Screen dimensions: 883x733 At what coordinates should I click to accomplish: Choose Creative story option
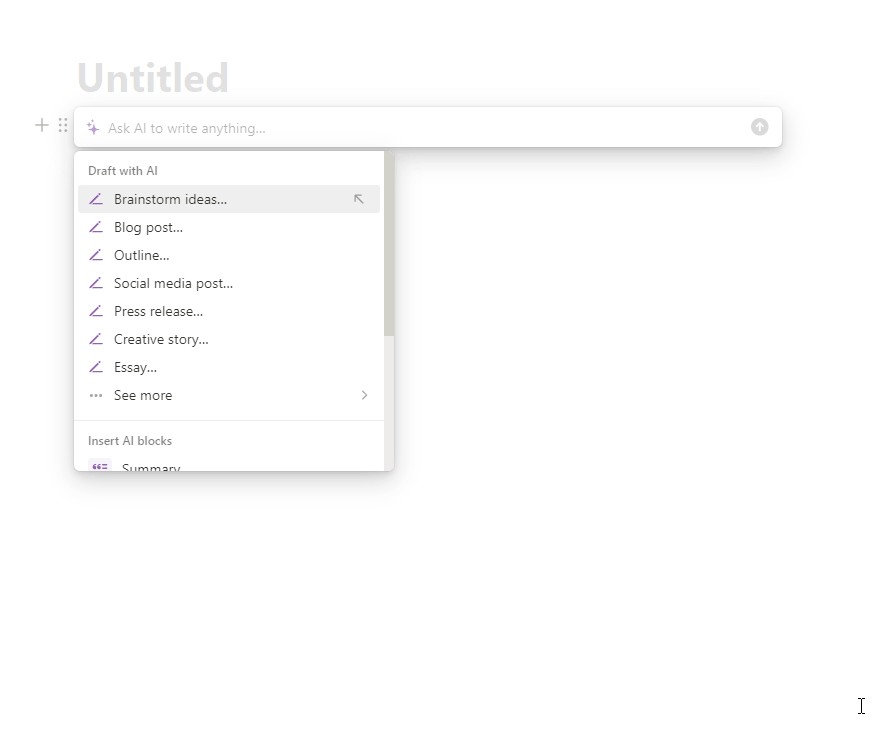click(x=229, y=339)
